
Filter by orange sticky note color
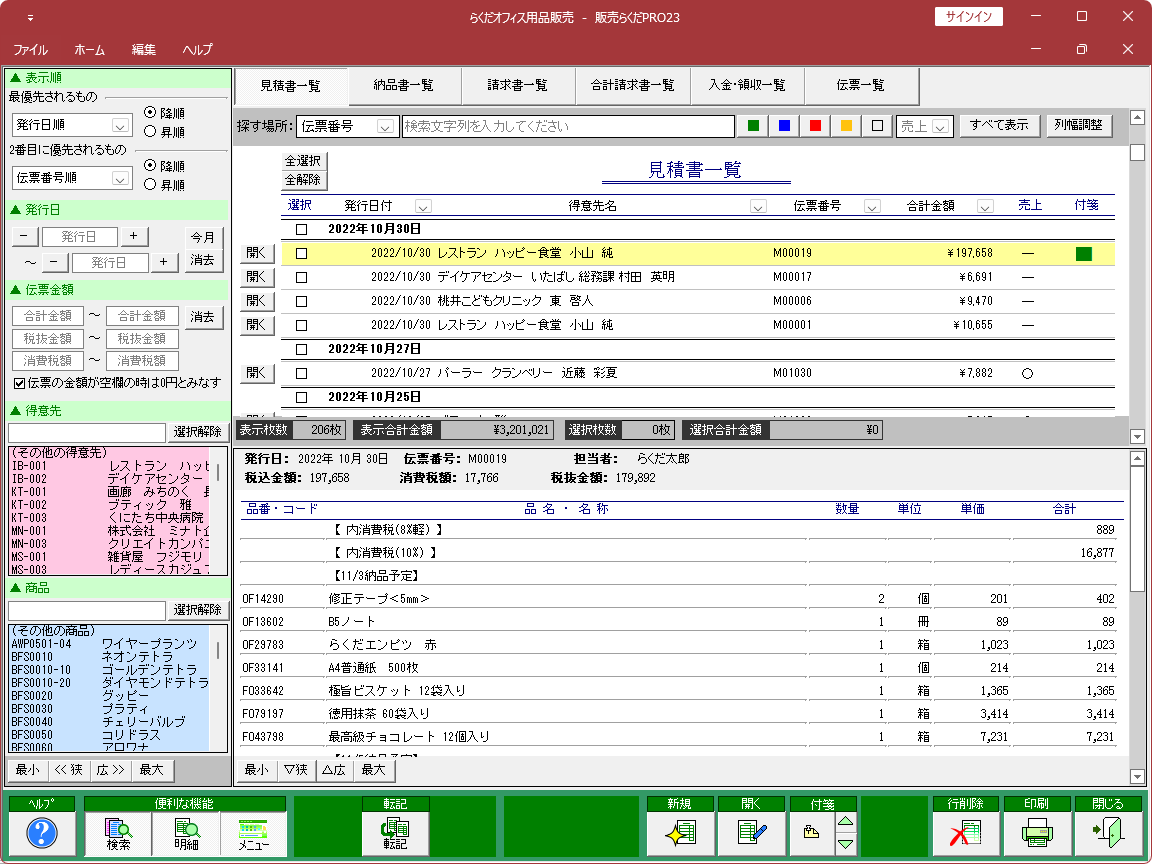click(846, 126)
